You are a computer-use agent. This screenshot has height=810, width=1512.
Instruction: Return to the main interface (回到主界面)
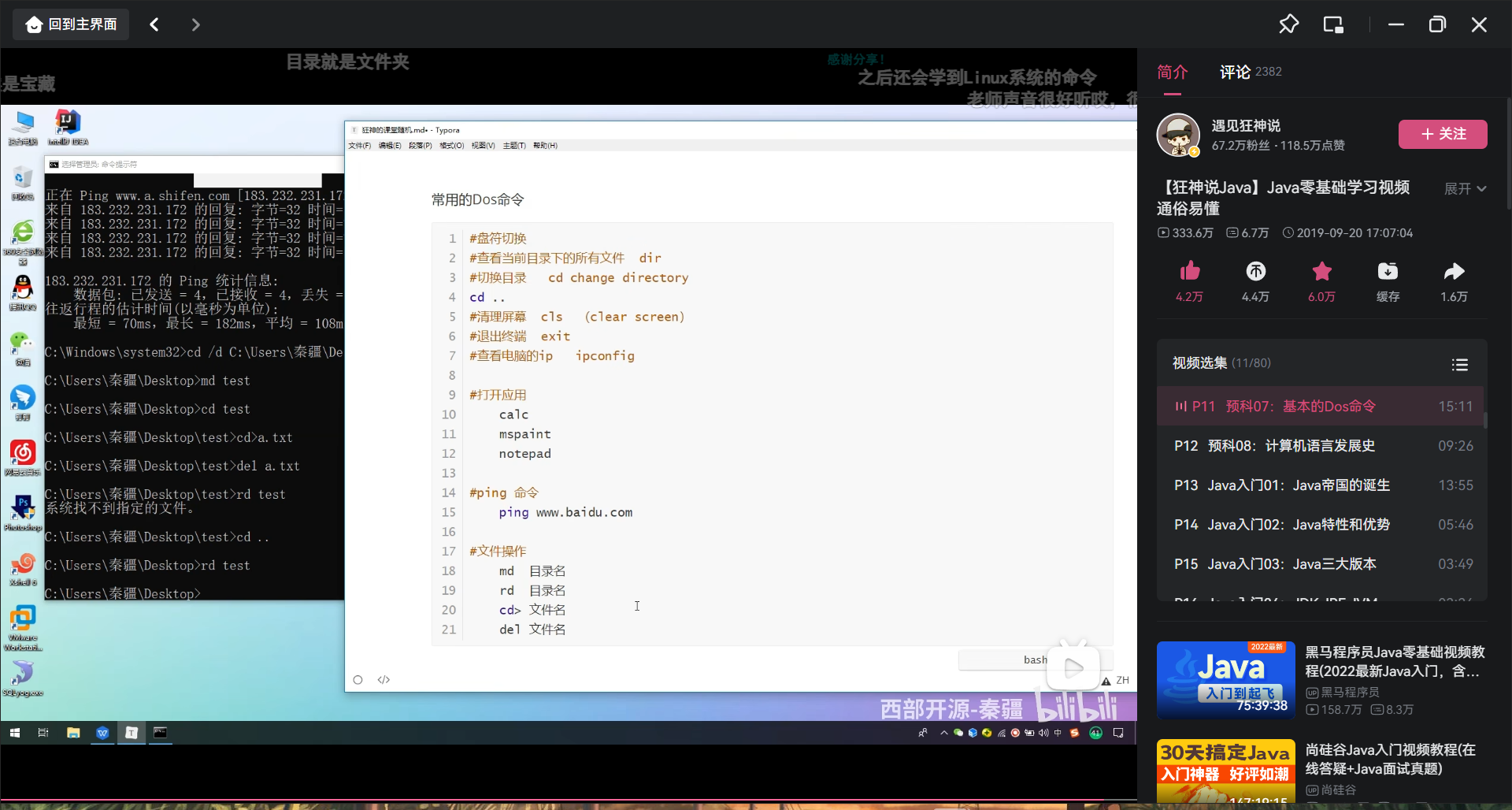[71, 24]
